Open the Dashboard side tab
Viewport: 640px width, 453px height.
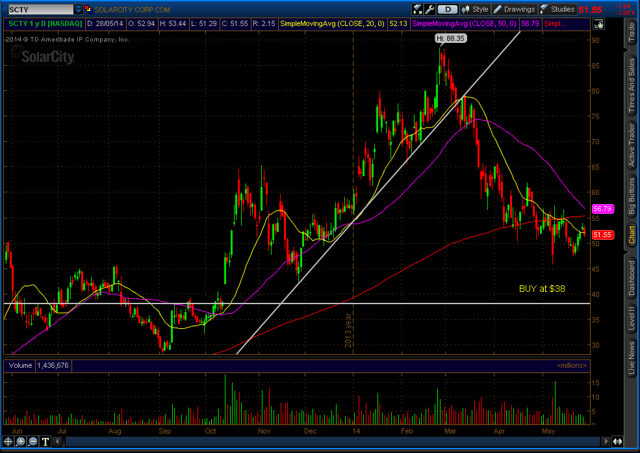pyautogui.click(x=632, y=278)
